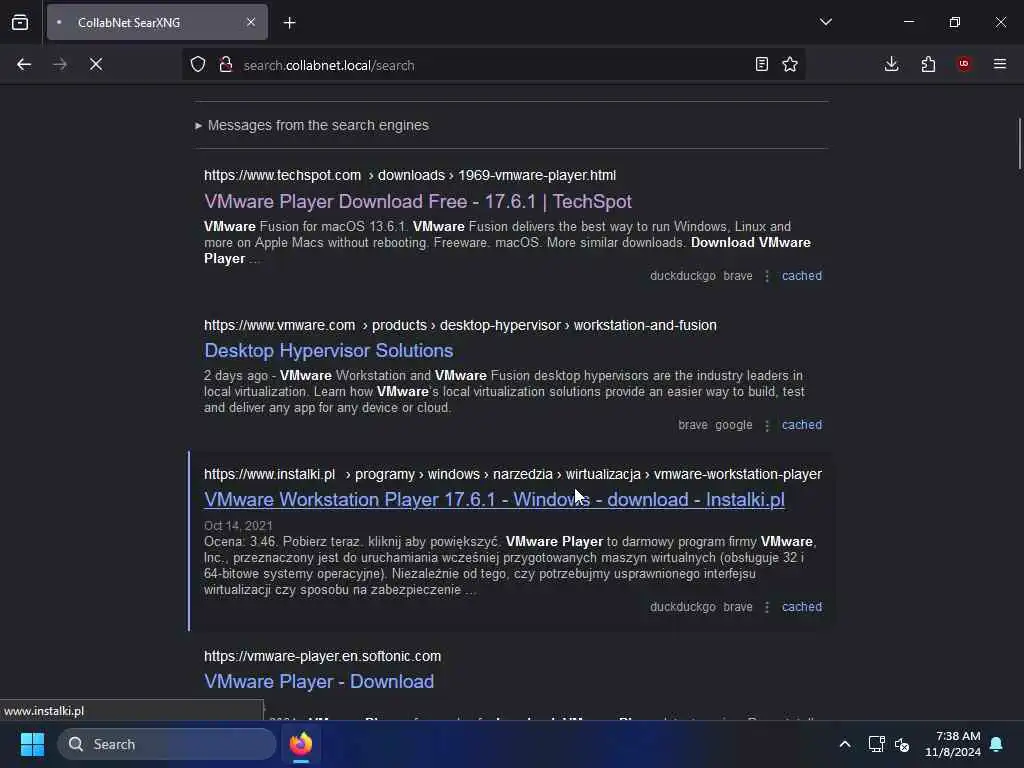Viewport: 1024px width, 768px height.
Task: Open the muted volume tray icon
Action: 903,744
